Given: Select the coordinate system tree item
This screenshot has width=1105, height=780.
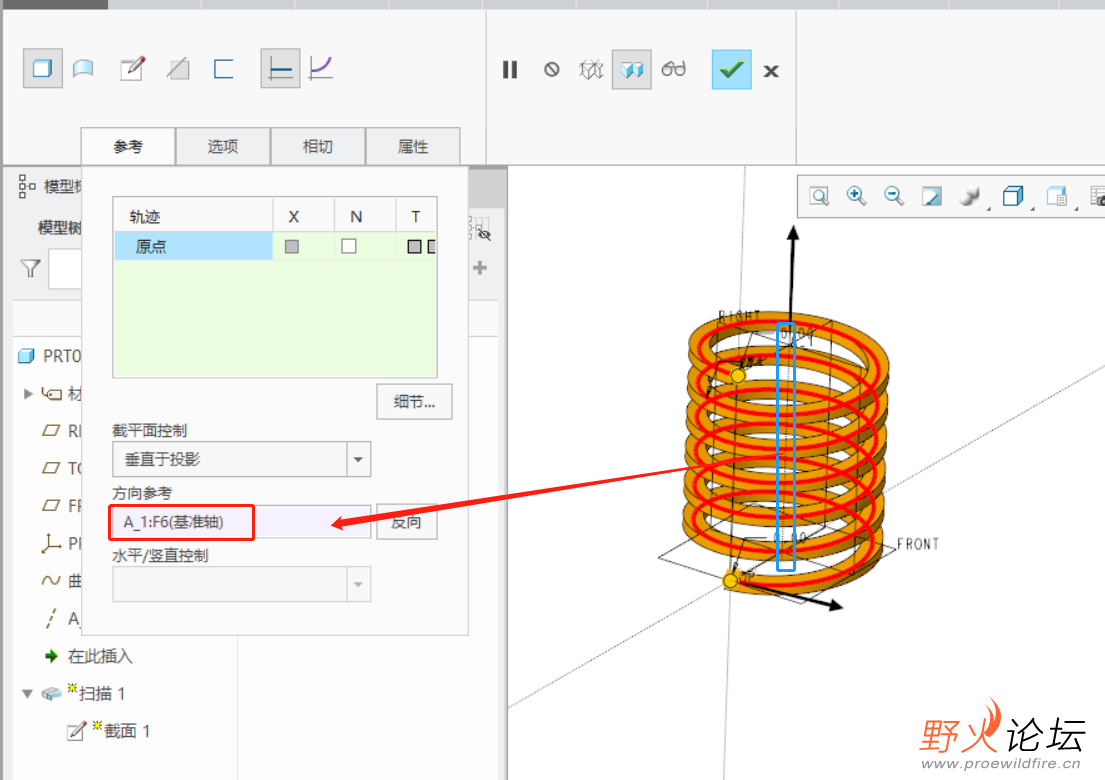Looking at the screenshot, I should [62, 543].
